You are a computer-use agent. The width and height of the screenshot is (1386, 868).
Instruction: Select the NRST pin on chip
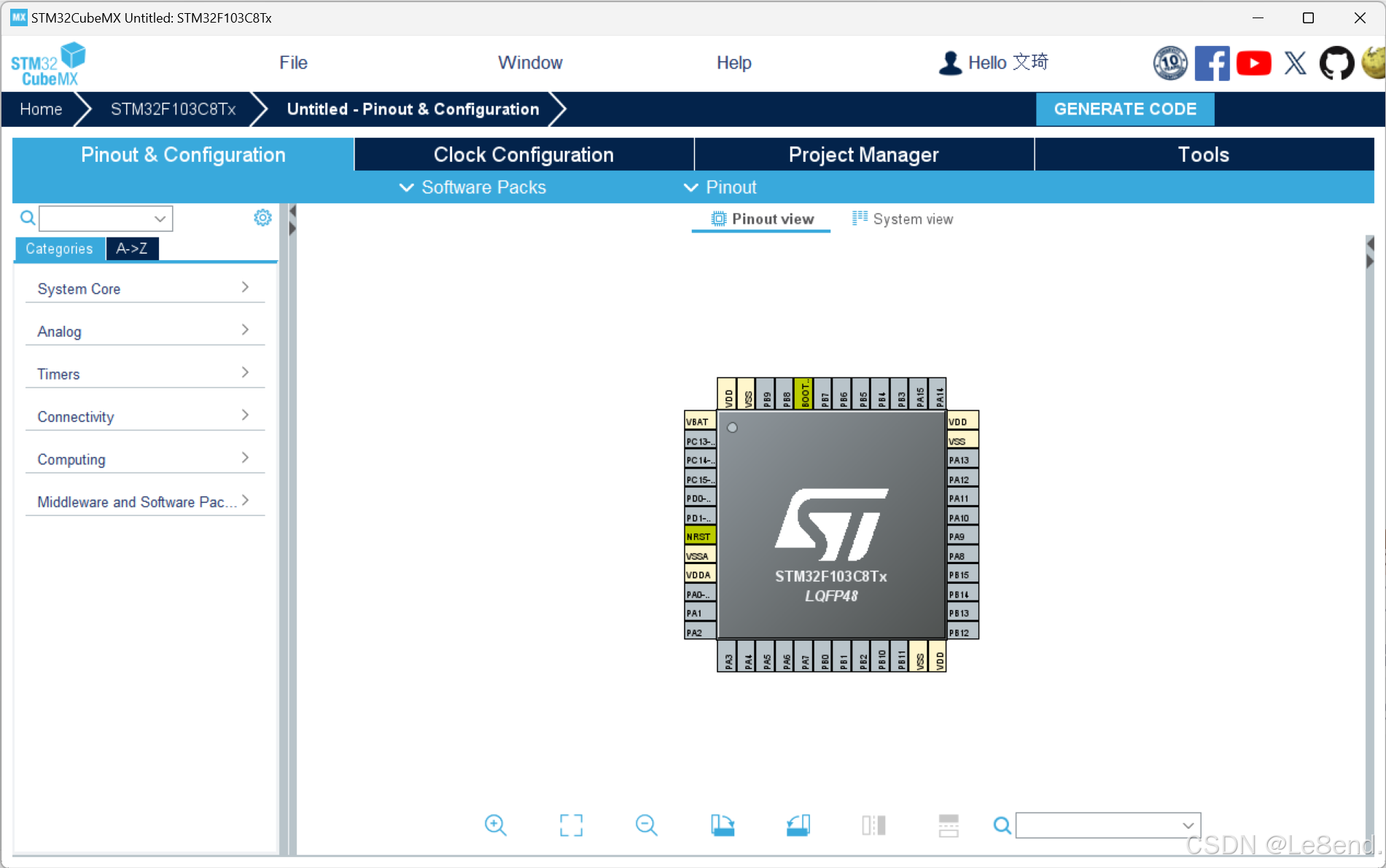[700, 536]
